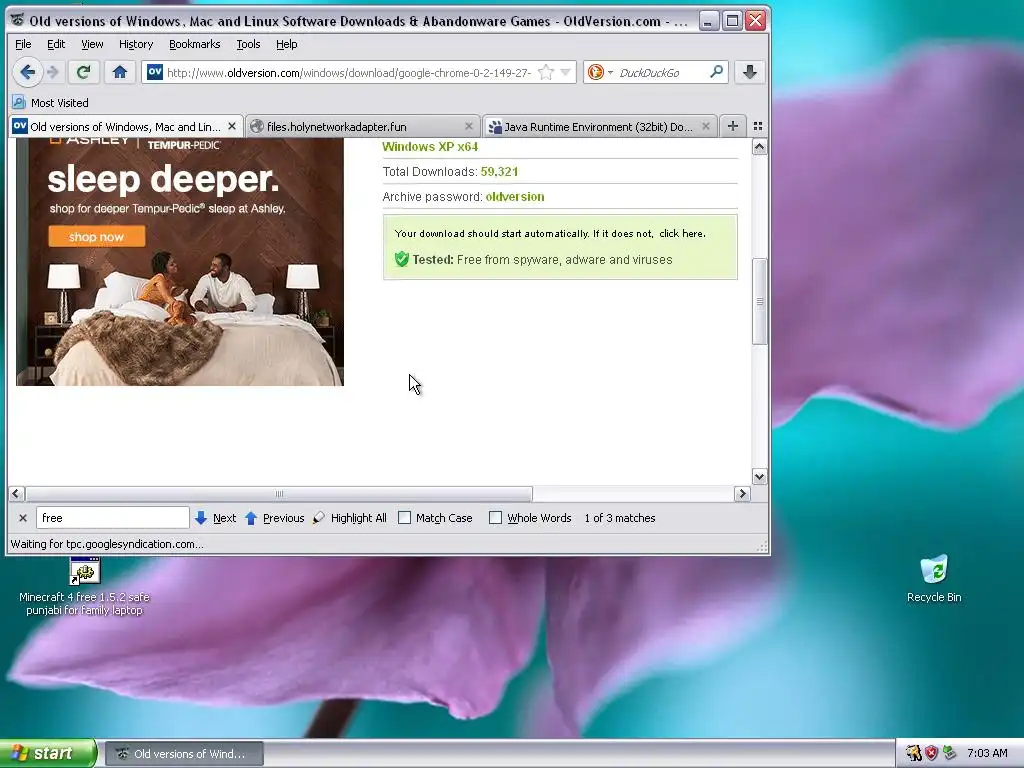1024x768 pixels.
Task: Open the Most Visited bookmark folder
Action: 59,103
